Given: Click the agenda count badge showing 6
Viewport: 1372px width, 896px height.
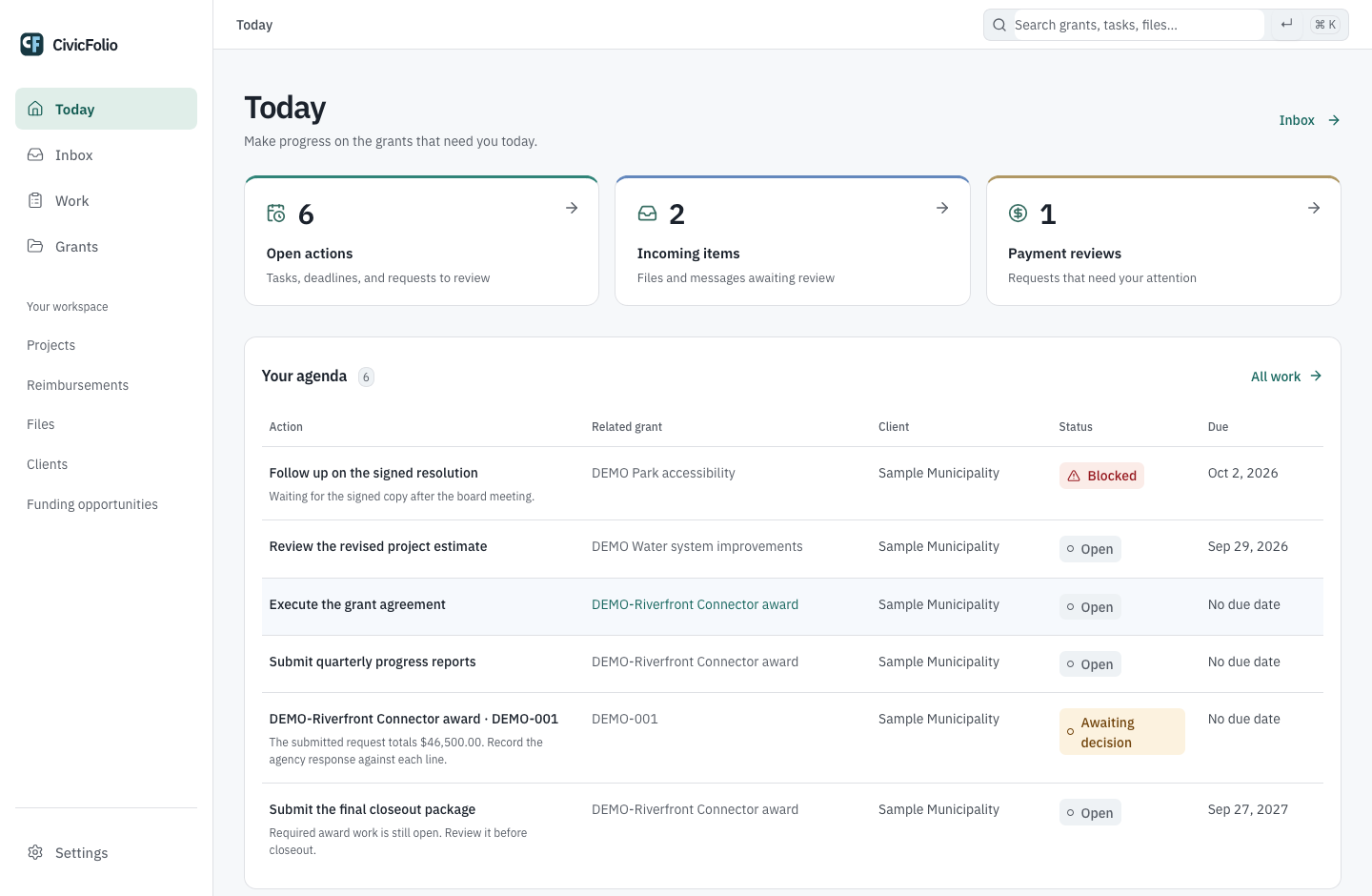Looking at the screenshot, I should (366, 377).
